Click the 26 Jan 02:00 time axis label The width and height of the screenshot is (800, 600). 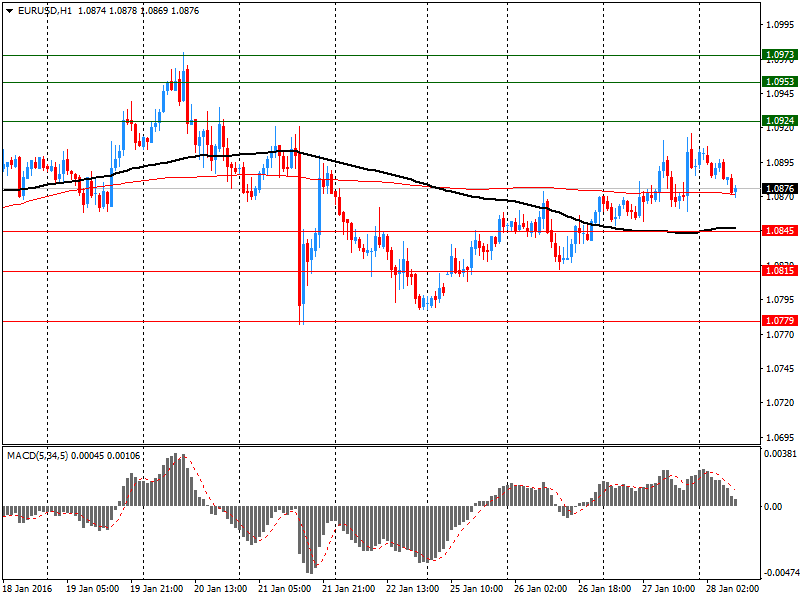(540, 588)
